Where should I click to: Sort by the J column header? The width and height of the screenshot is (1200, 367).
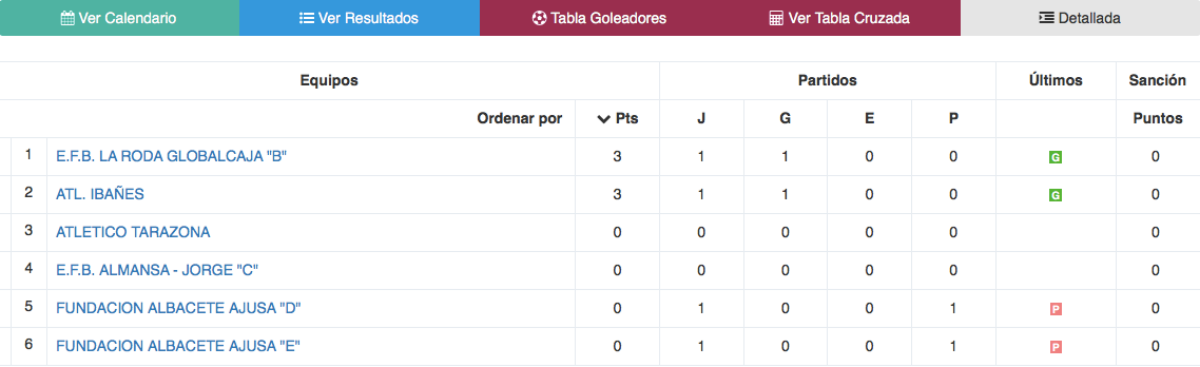pyautogui.click(x=701, y=119)
